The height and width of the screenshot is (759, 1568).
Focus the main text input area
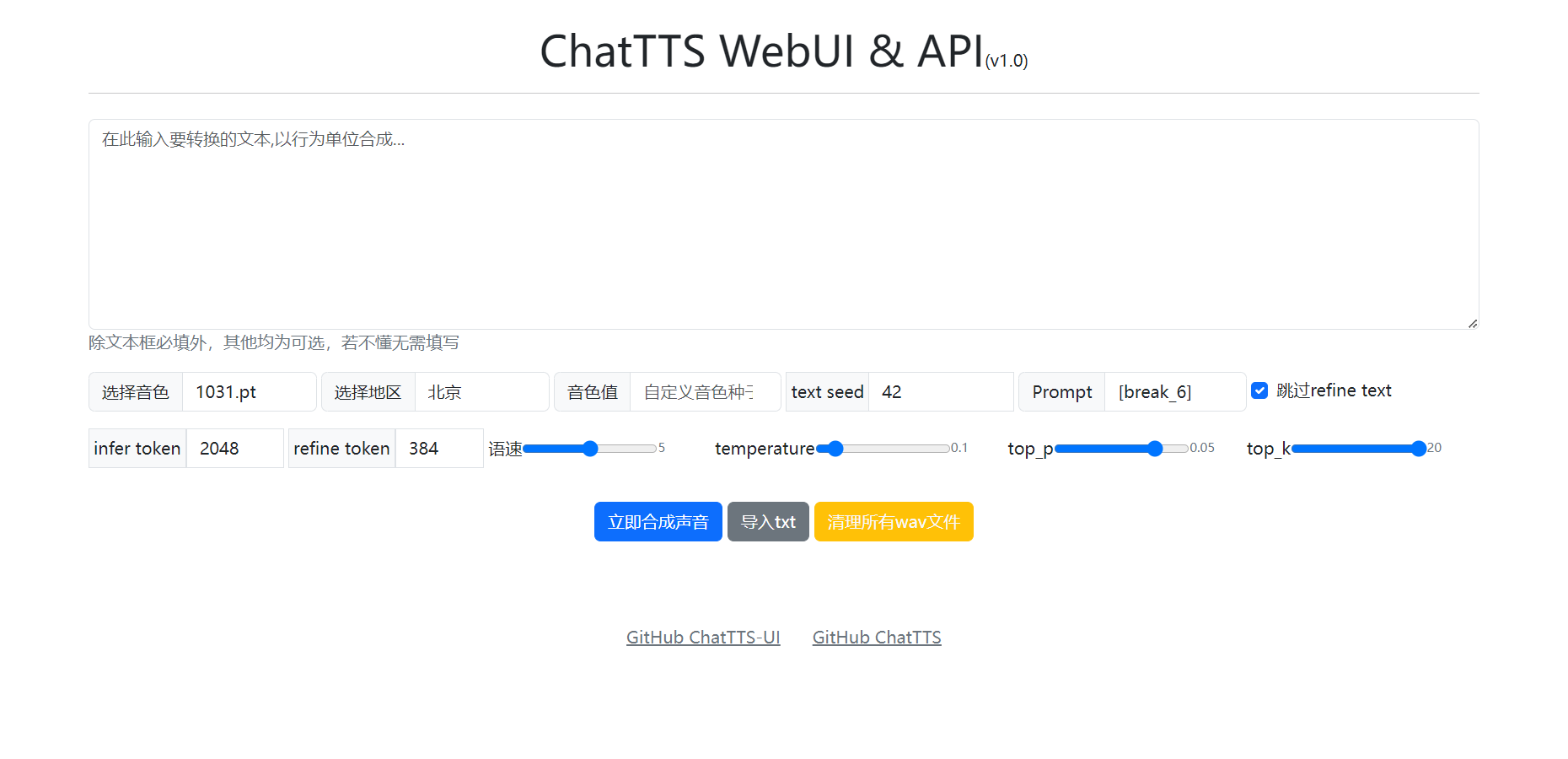[783, 223]
